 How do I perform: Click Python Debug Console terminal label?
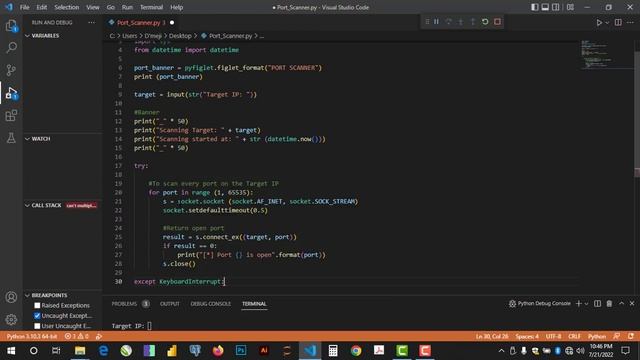[540, 304]
